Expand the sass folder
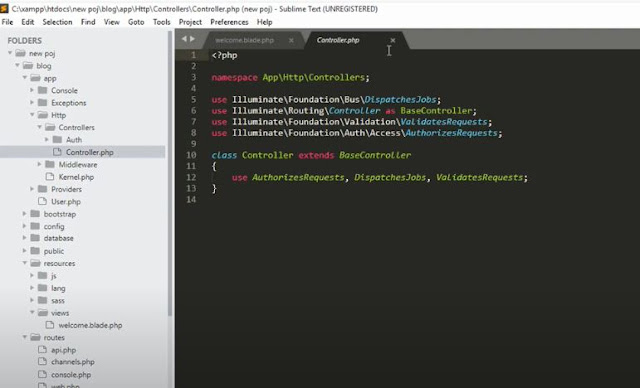Screen dimensions: 640x388 point(32,300)
